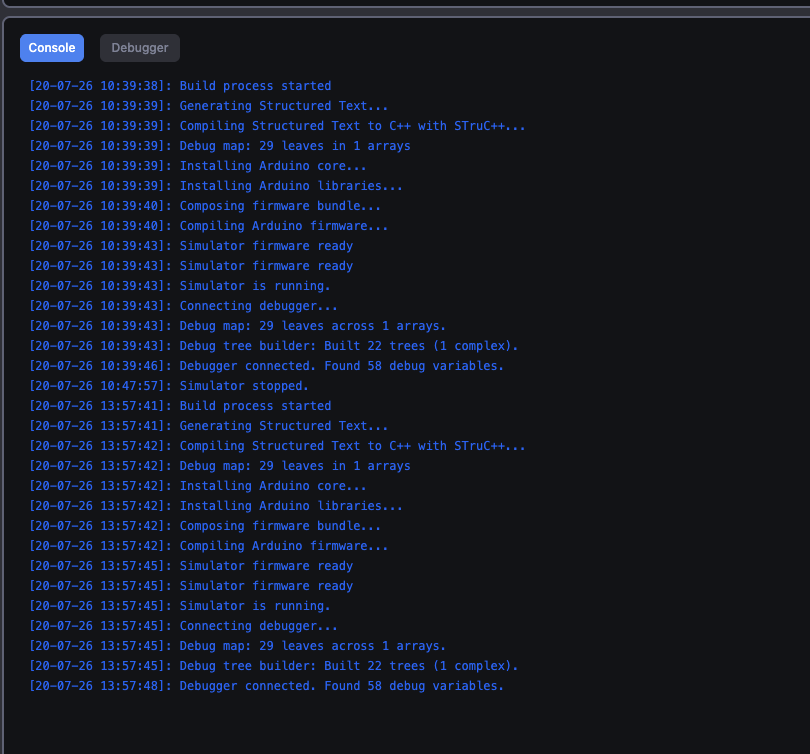Click 'Debug map: 29 leaves in 1 arrays' at 13:57:42
Screen dimensions: 810x754
[220, 466]
